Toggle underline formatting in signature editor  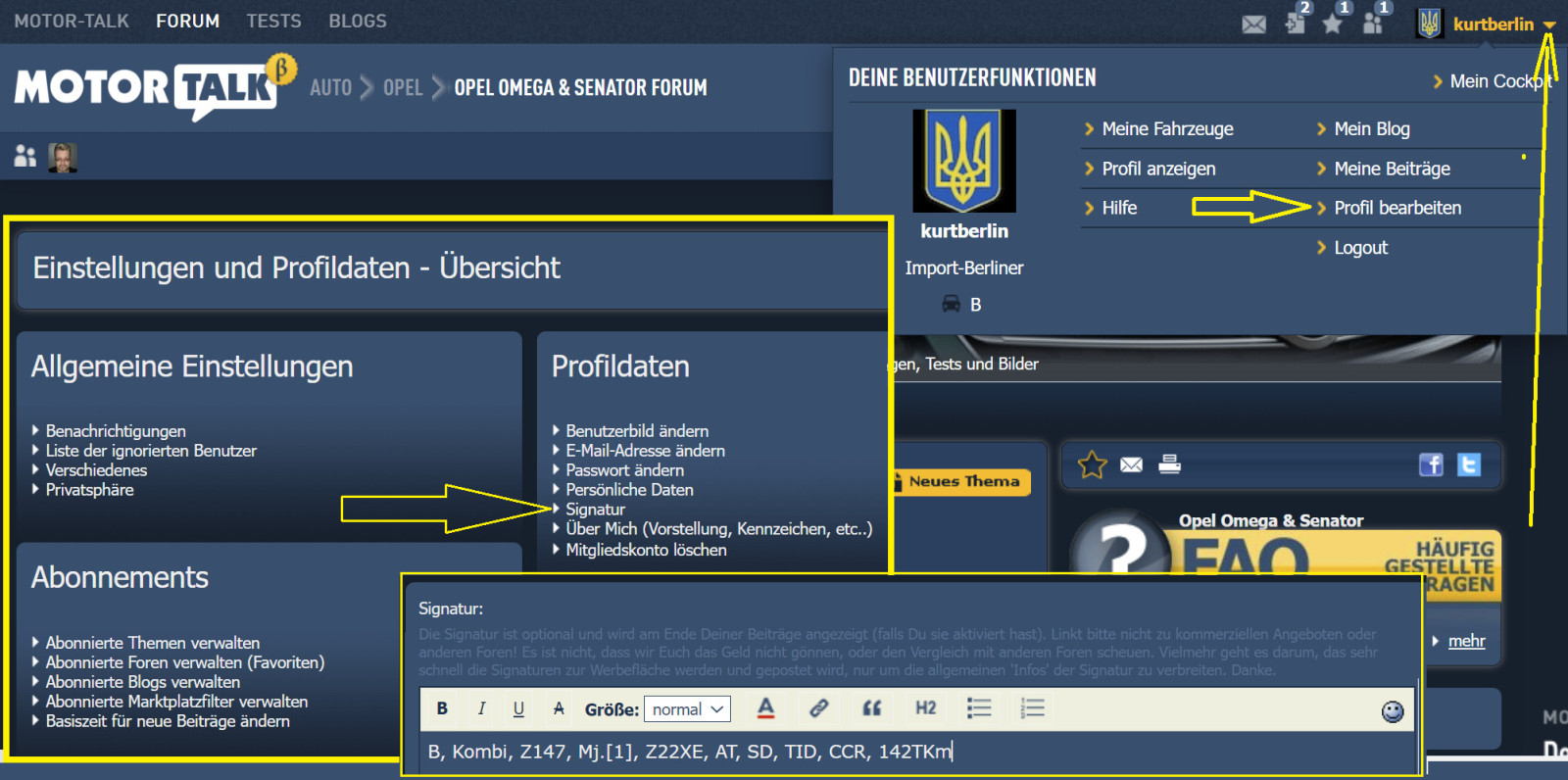518,708
